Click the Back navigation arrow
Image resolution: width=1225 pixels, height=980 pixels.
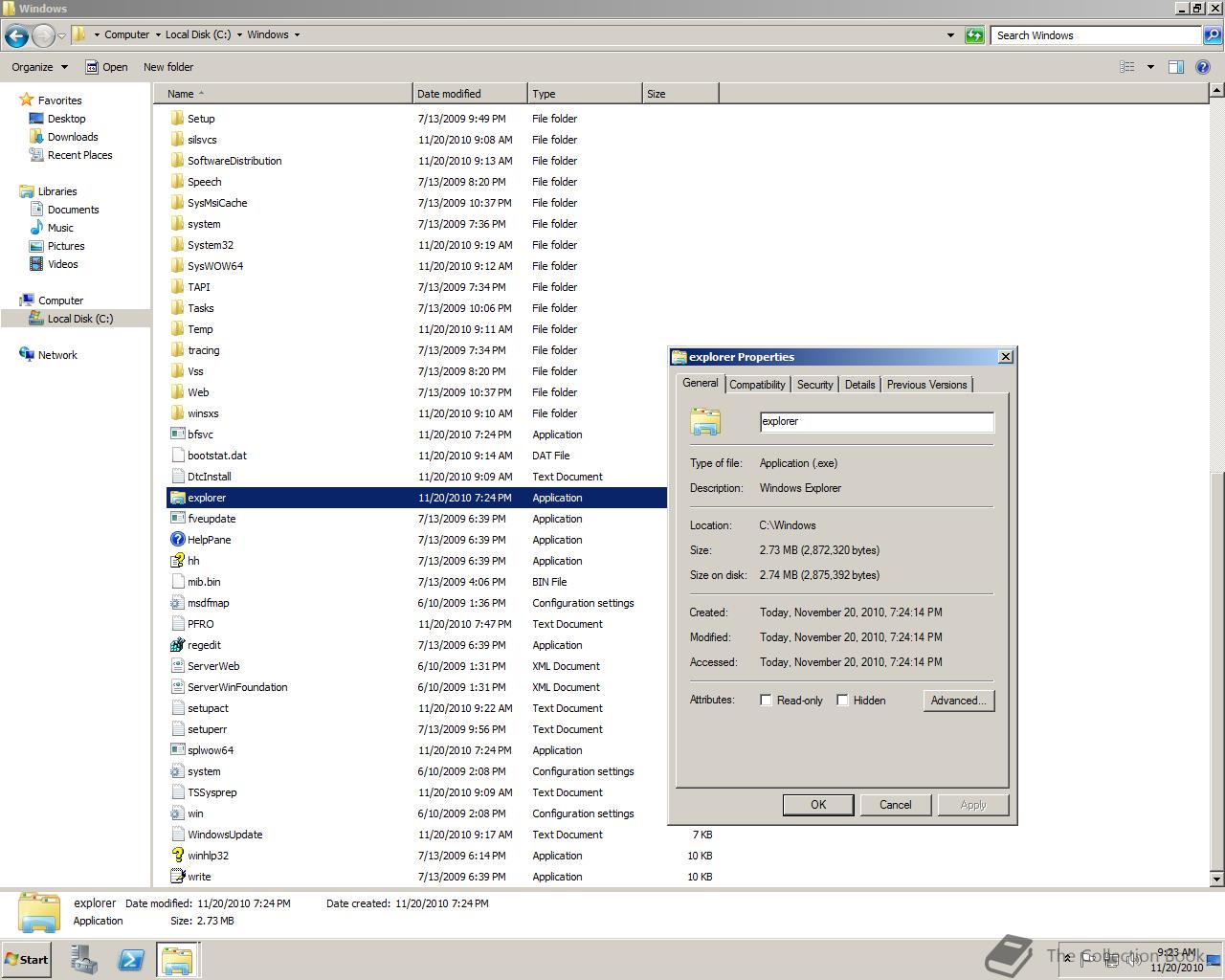pos(16,36)
